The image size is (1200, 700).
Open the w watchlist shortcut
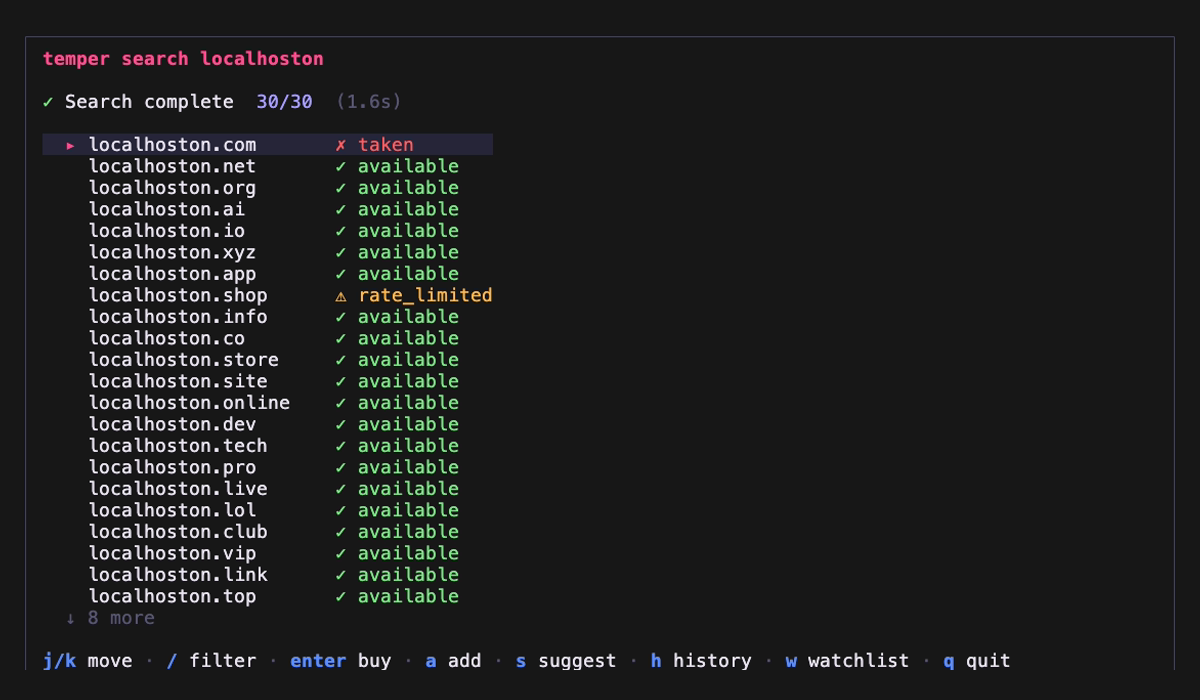(847, 661)
